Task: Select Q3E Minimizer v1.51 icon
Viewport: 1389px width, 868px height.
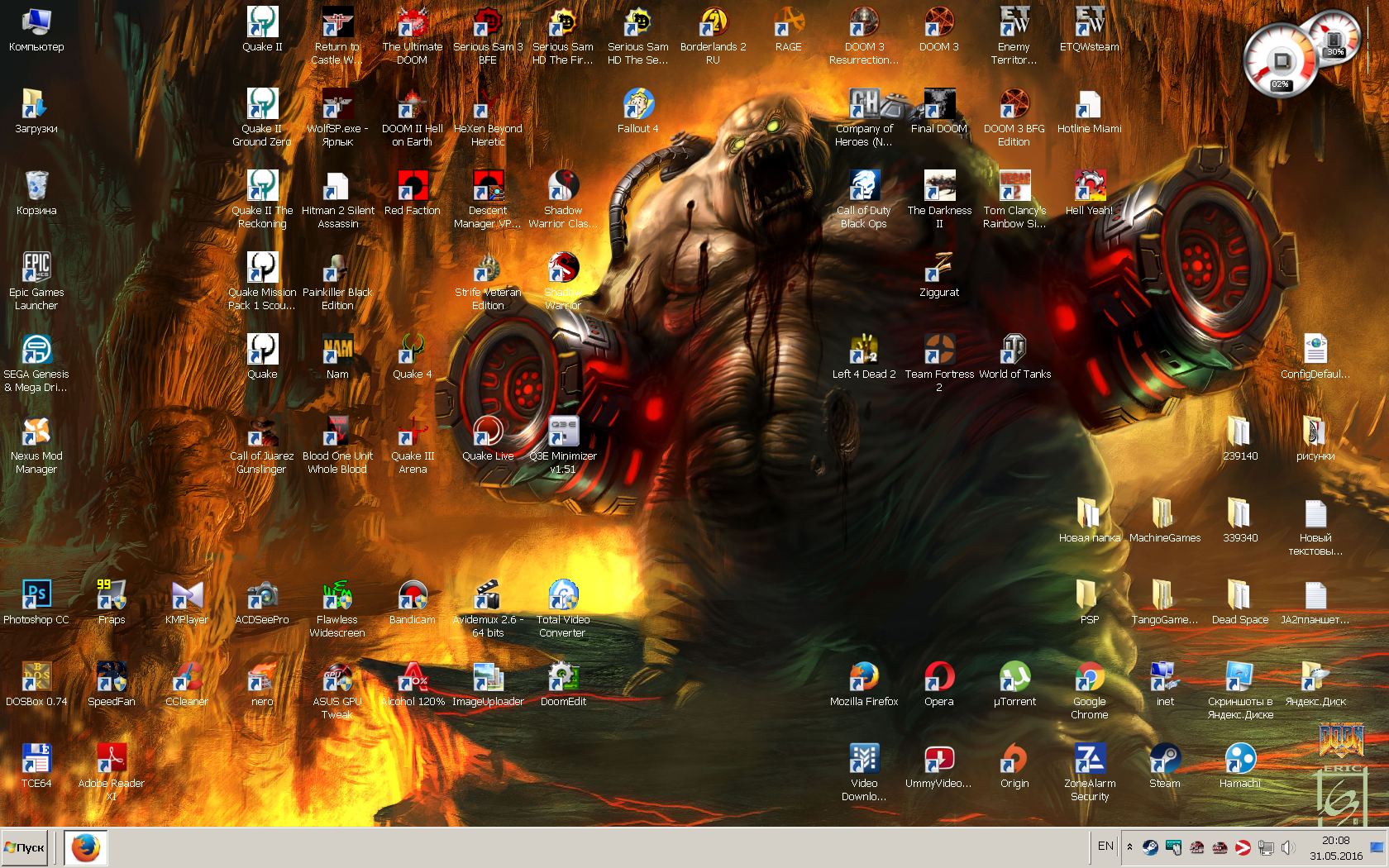Action: [x=563, y=445]
